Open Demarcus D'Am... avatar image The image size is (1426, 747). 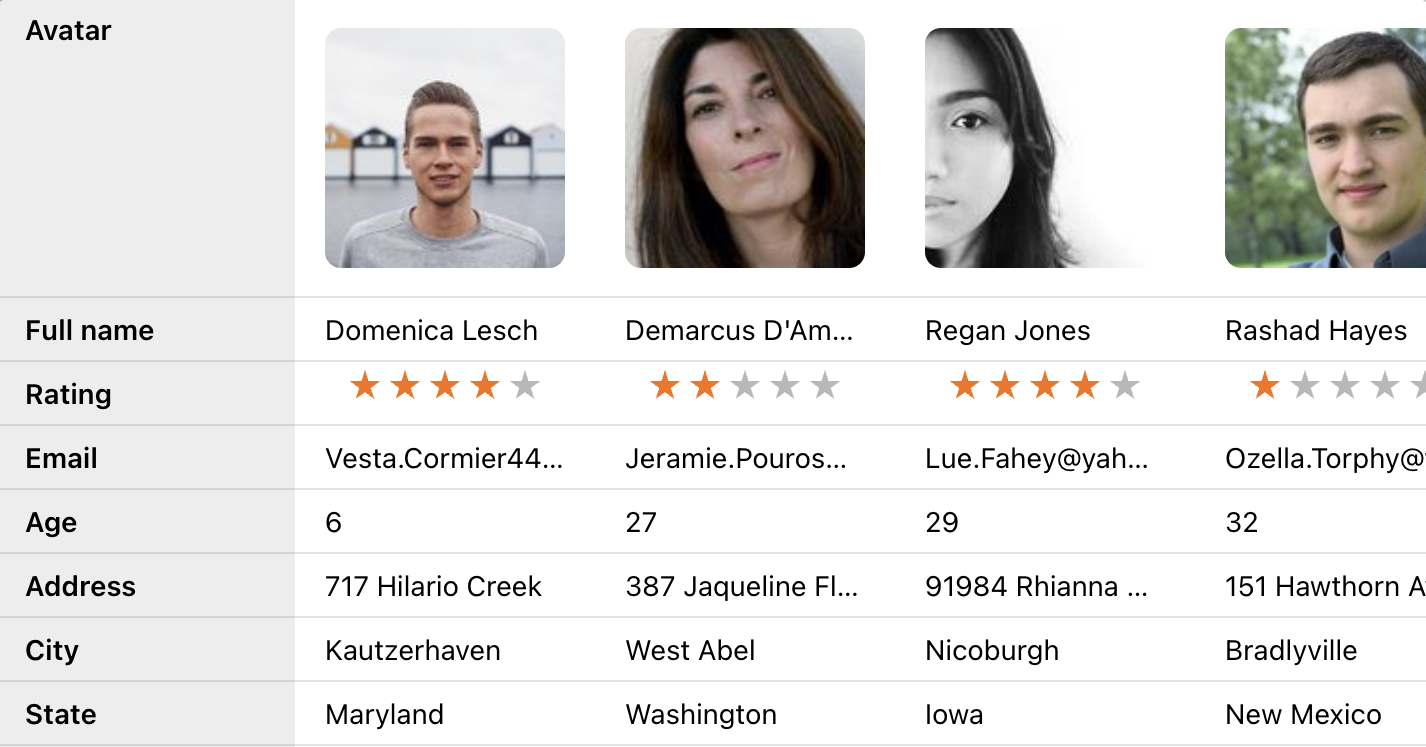point(745,148)
